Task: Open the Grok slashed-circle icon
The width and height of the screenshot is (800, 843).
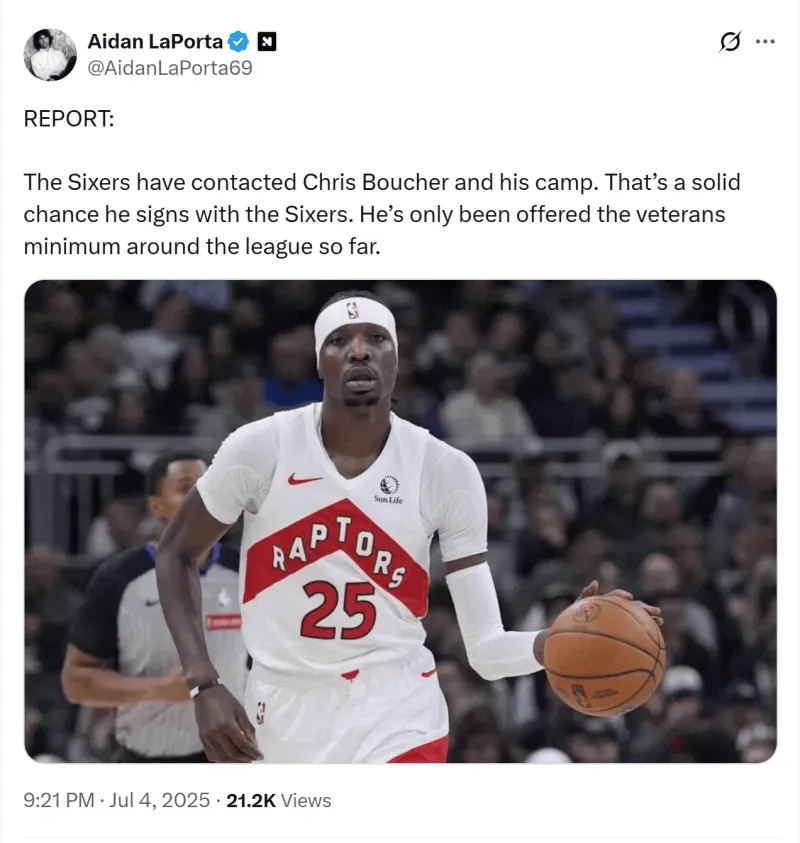Action: (730, 41)
